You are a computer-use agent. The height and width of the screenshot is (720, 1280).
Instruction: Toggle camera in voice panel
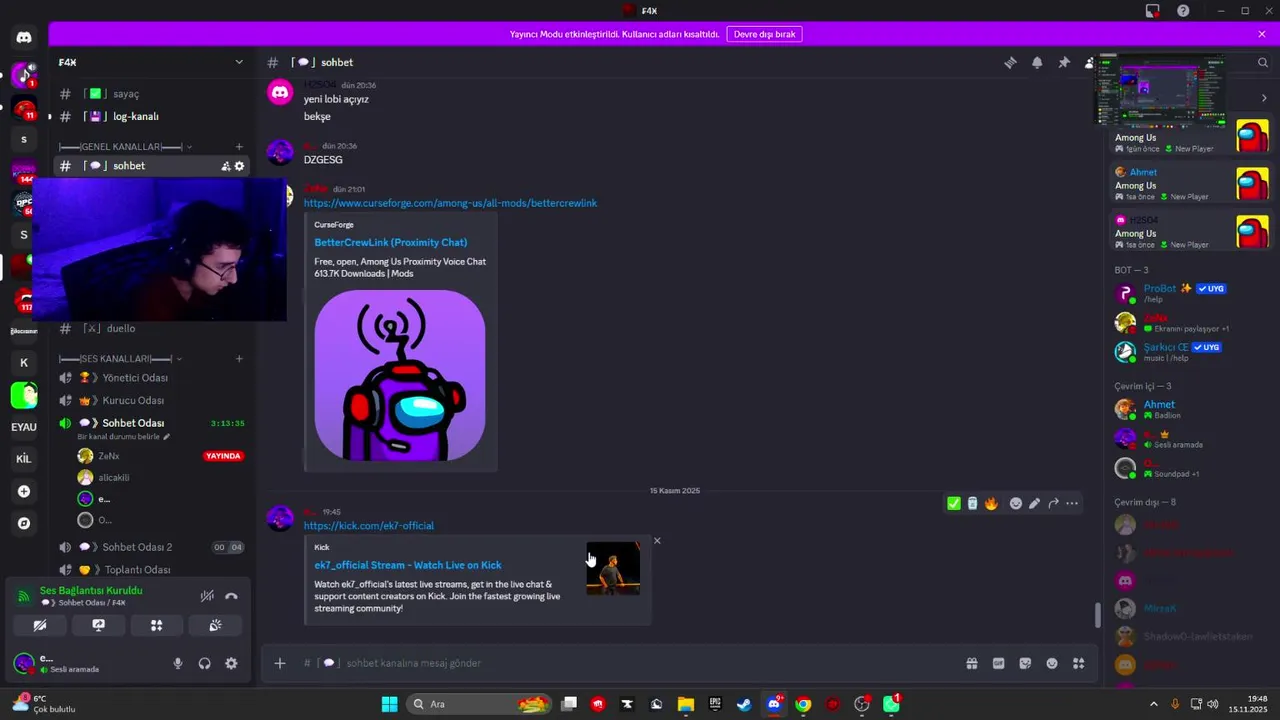(40, 625)
